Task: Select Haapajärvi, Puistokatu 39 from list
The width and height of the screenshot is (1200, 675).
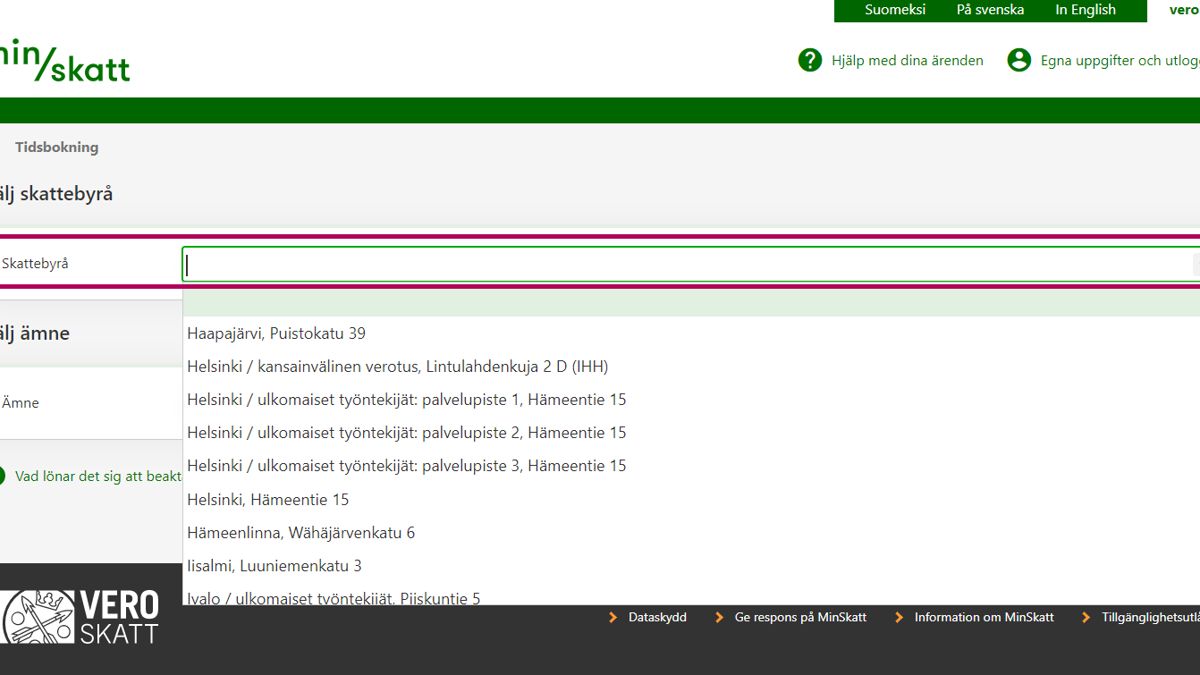Action: [276, 333]
